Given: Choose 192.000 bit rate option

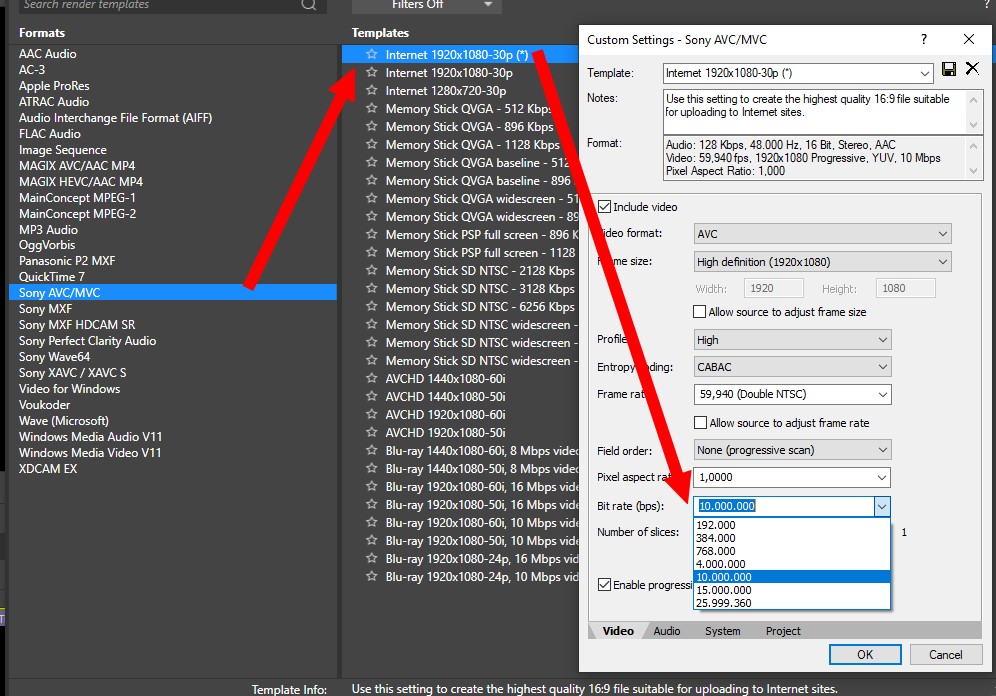Looking at the screenshot, I should [791, 525].
